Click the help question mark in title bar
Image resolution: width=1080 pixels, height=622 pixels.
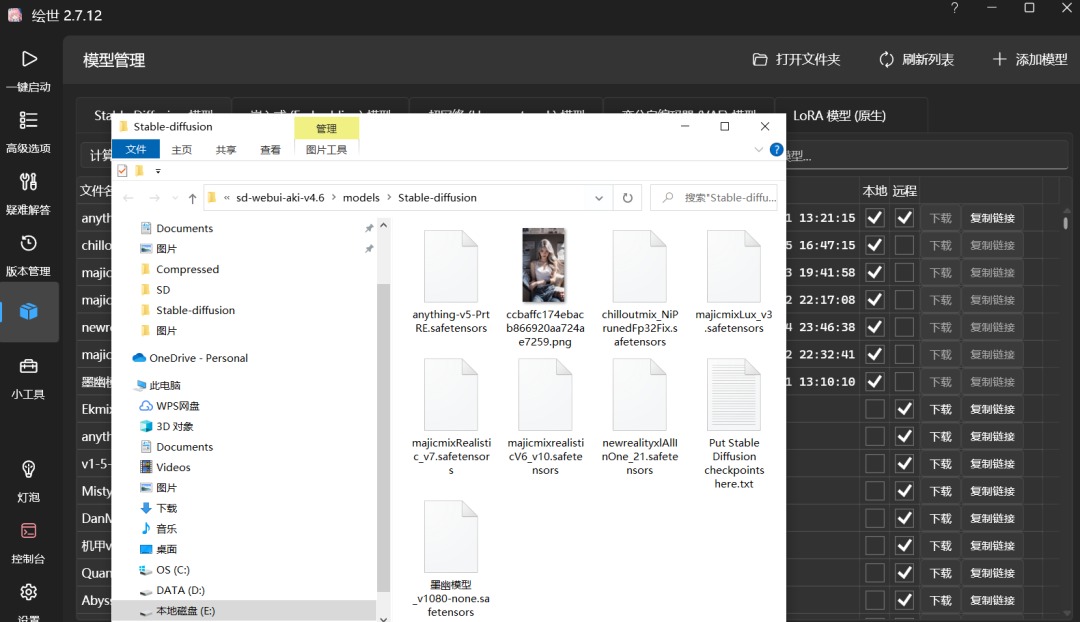954,8
